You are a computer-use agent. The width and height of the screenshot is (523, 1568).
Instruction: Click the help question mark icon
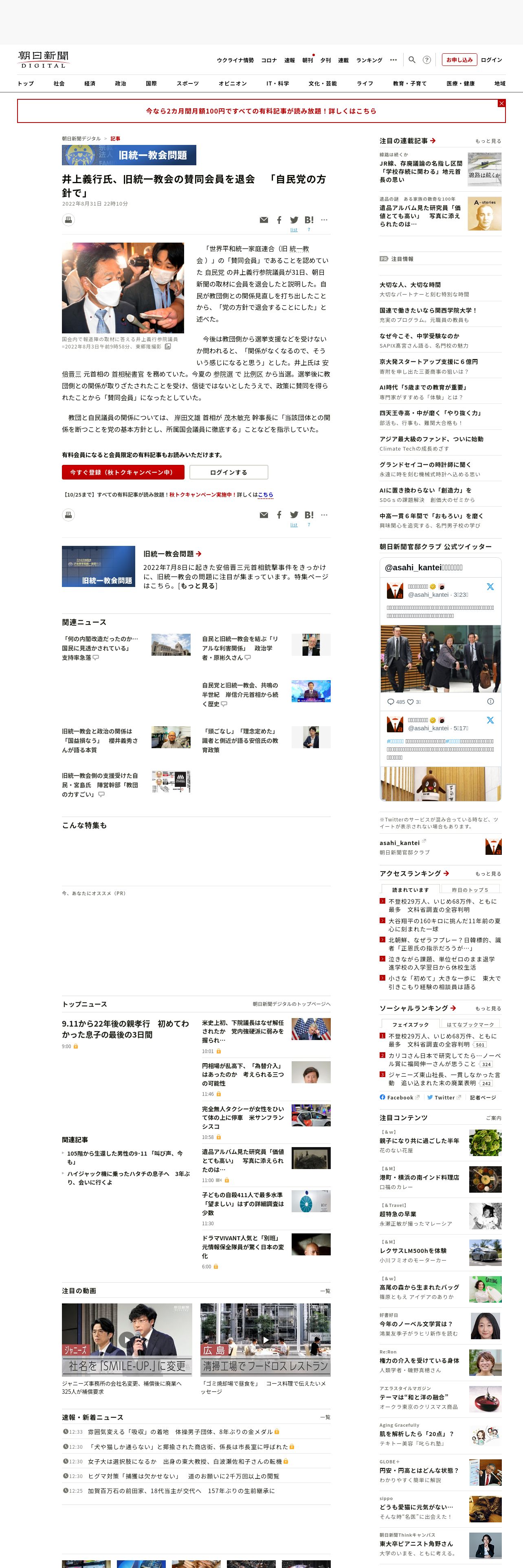point(427,60)
